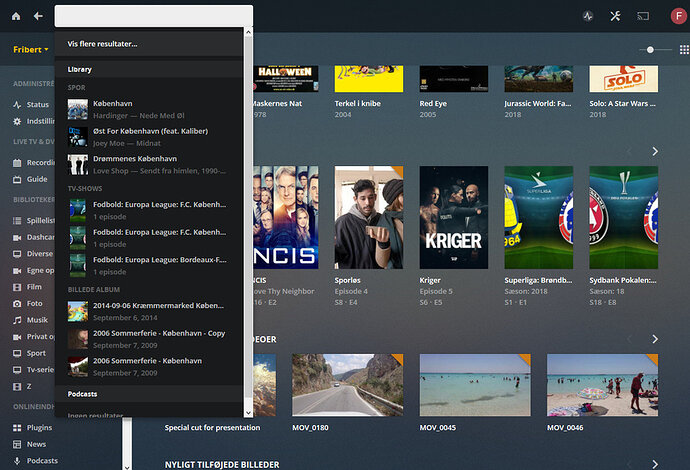Click the Indstillinger gear icon
The width and height of the screenshot is (690, 470).
(17, 121)
